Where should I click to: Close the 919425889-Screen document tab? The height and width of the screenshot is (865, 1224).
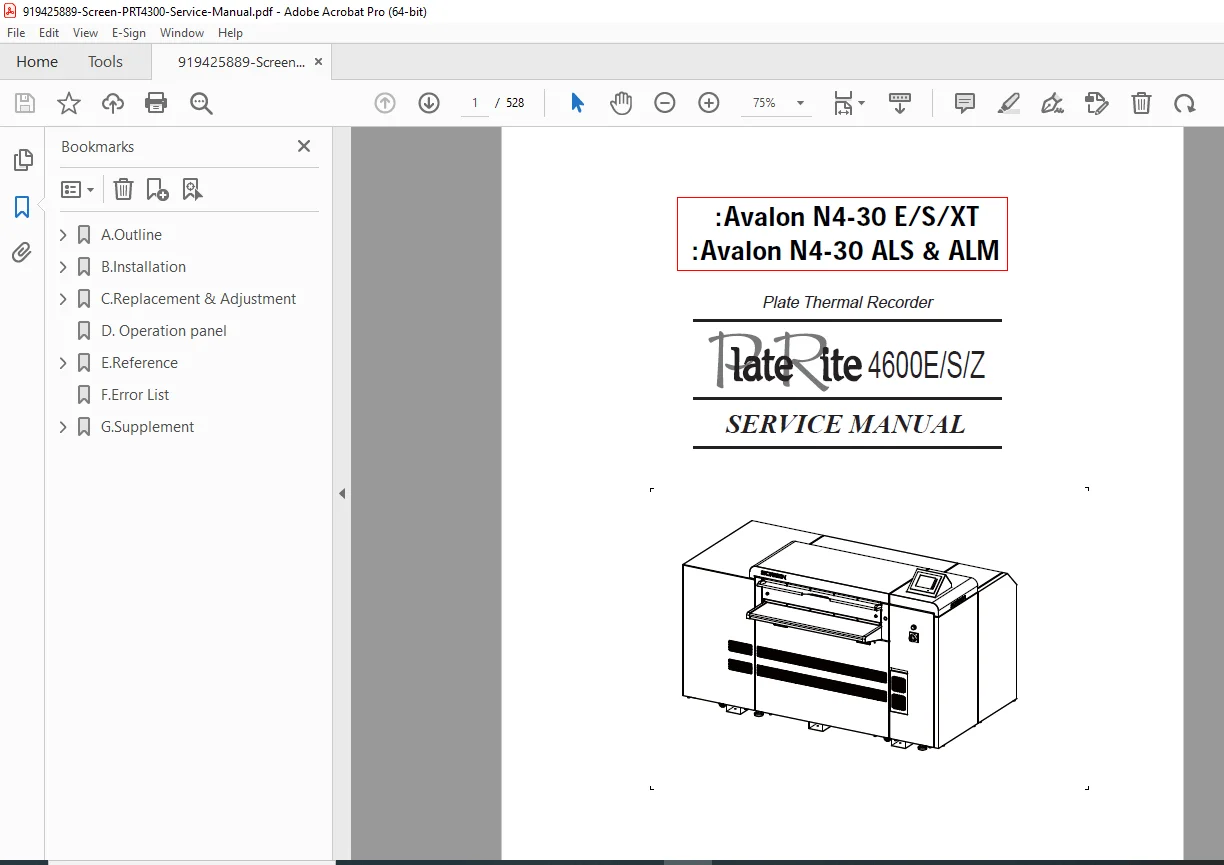click(x=318, y=62)
